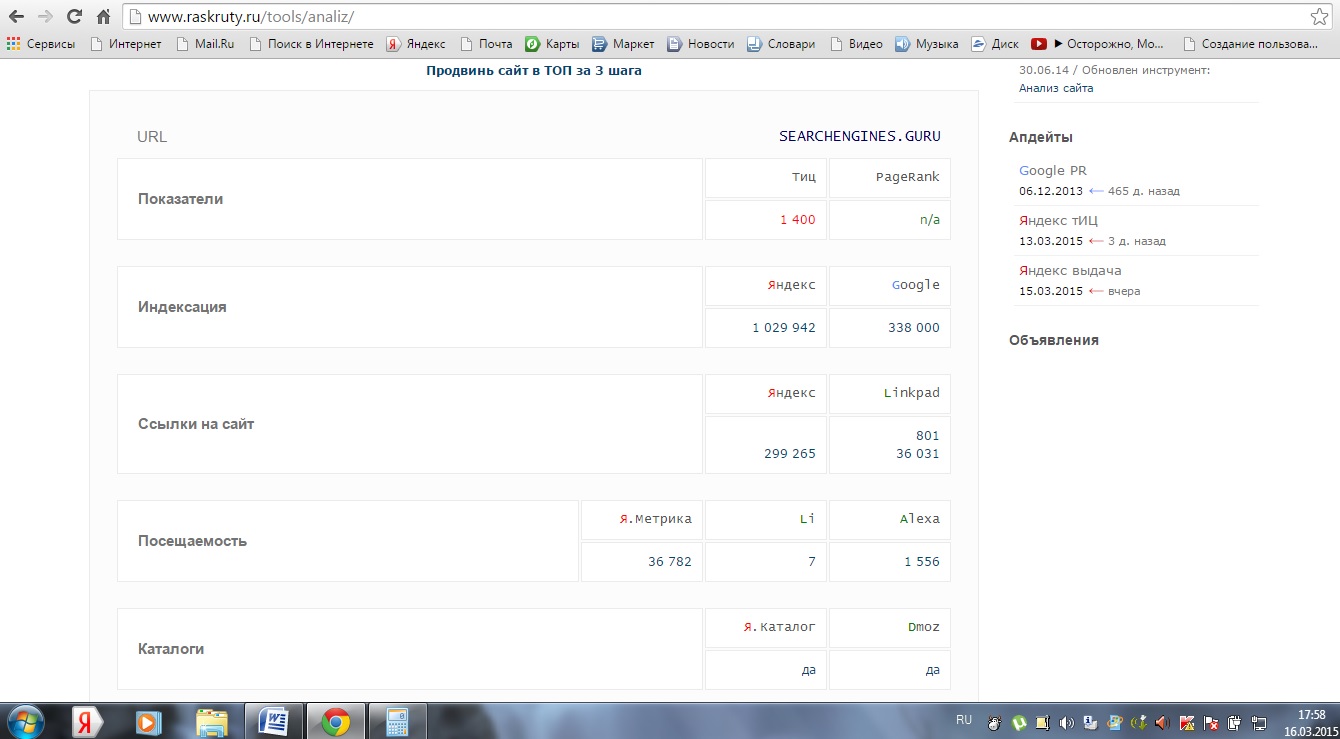Open the uTorrent tray icon
Viewport: 1340px width, 739px height.
pyautogui.click(x=1018, y=722)
